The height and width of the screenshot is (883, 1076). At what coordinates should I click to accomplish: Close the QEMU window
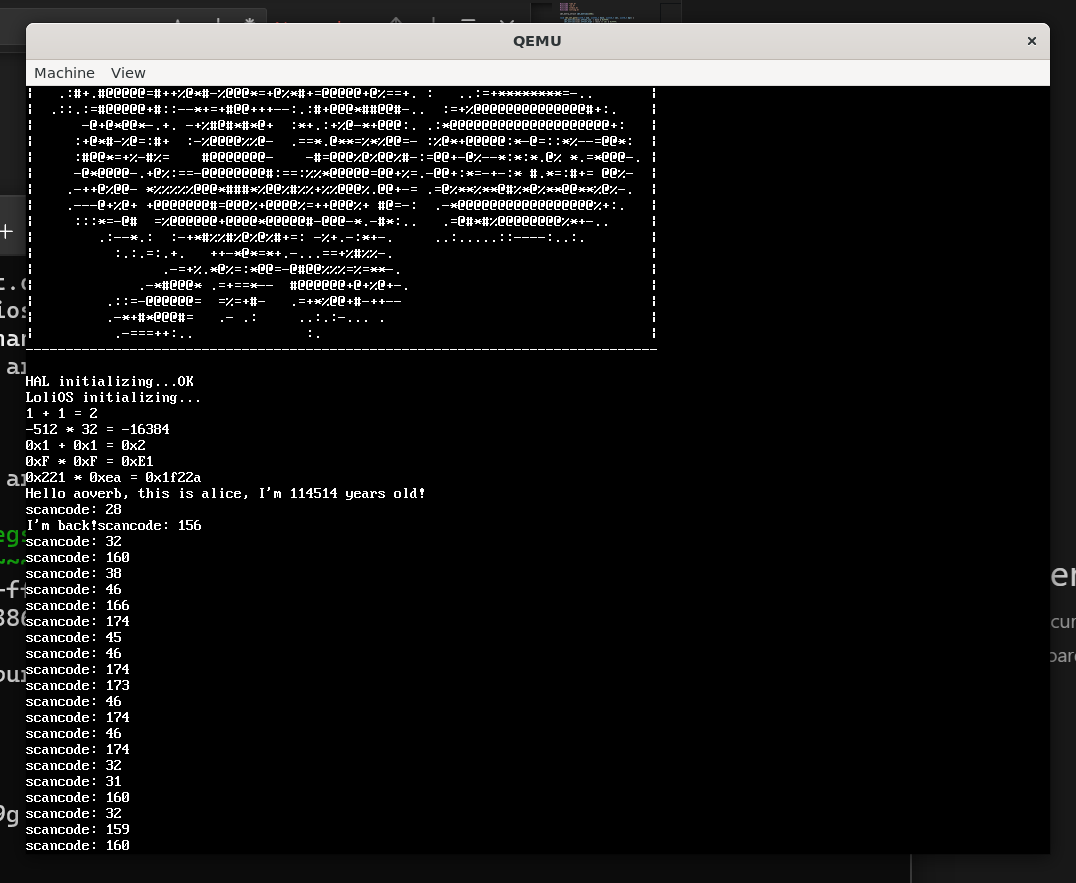1031,41
